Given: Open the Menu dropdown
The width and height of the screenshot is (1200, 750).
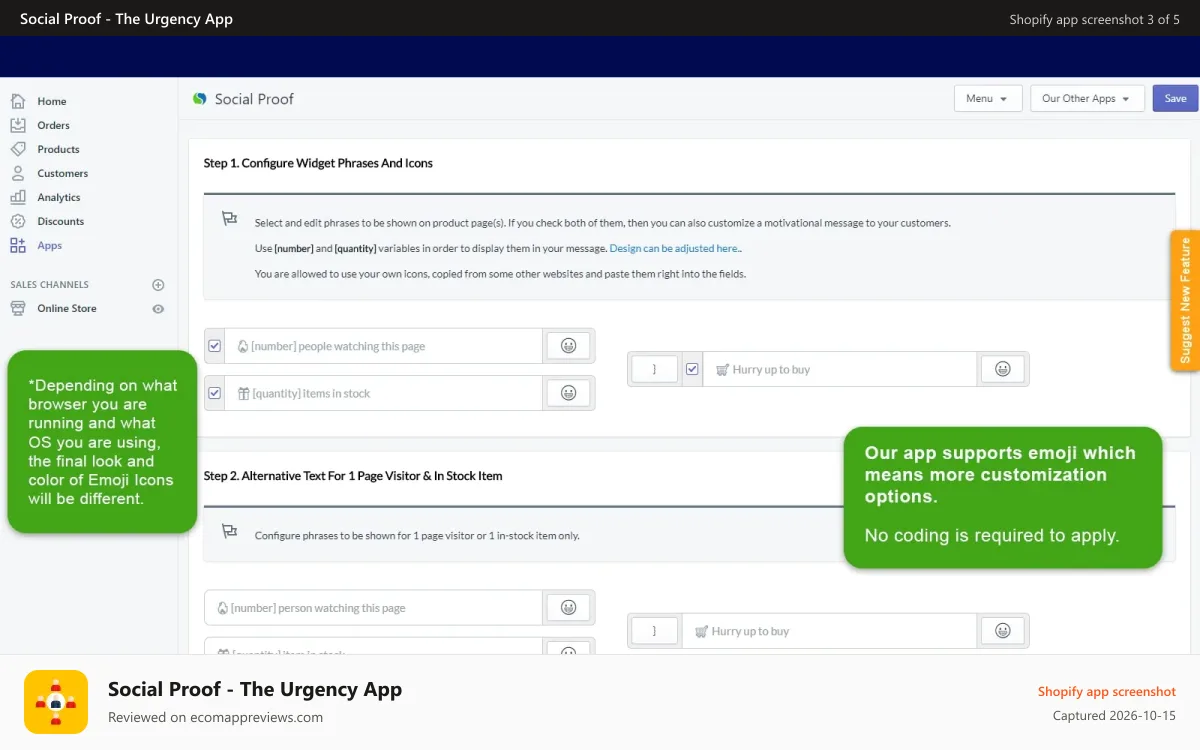Looking at the screenshot, I should click(x=988, y=98).
